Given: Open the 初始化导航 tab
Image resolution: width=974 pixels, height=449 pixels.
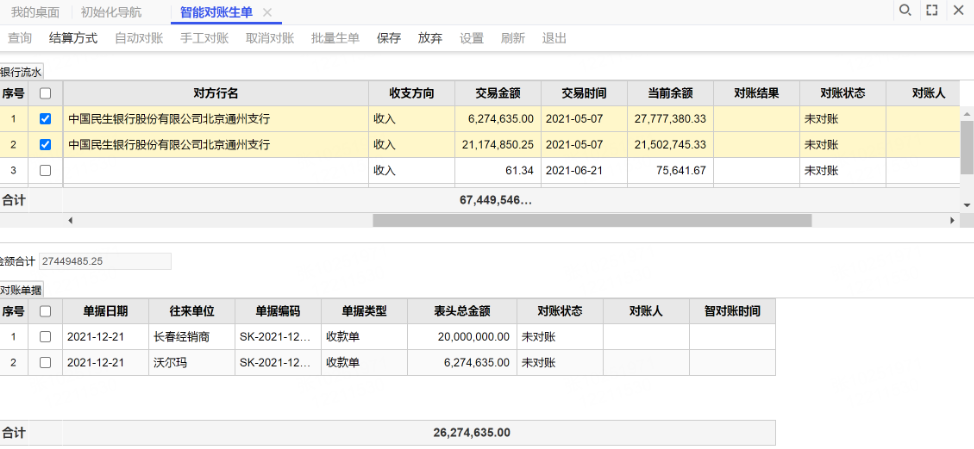Looking at the screenshot, I should tap(111, 13).
